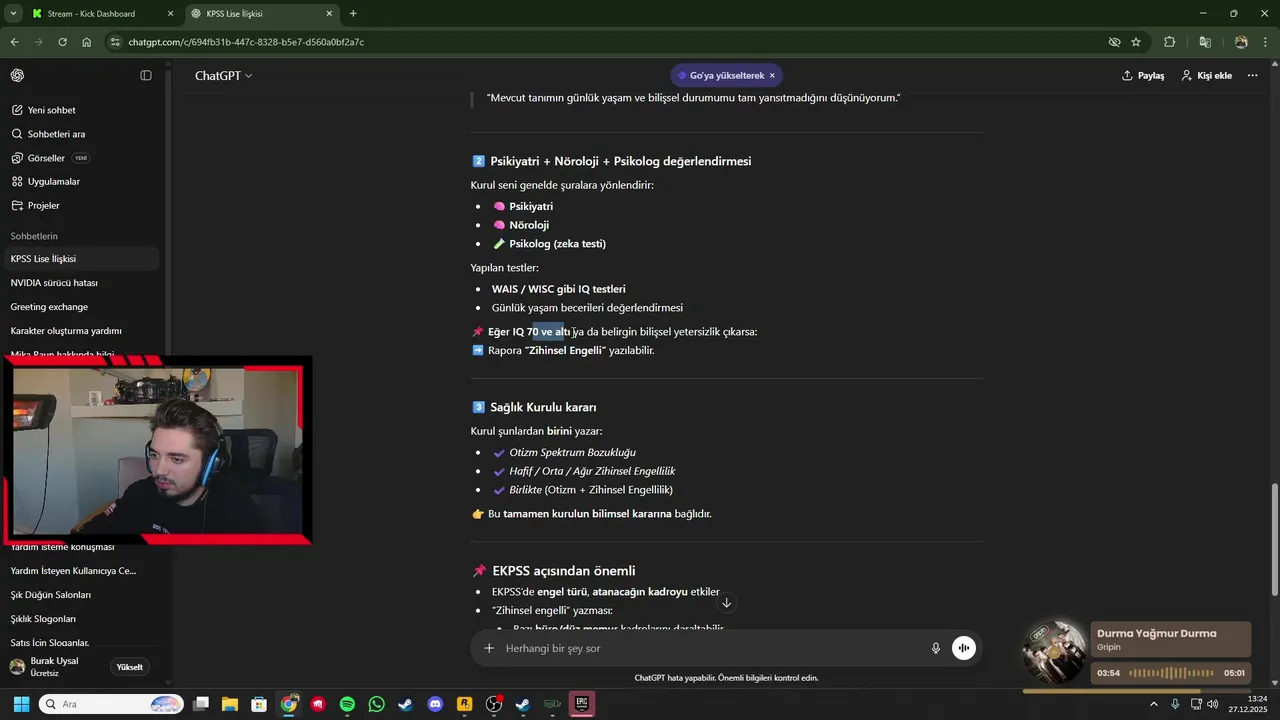Viewport: 1280px width, 720px height.
Task: Select KPSS Lise İlişkisi chat
Action: point(80,259)
